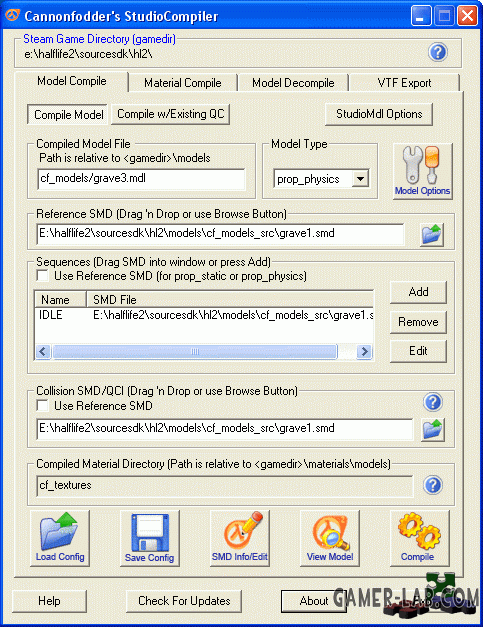Add a new sequence
The width and height of the screenshot is (483, 627).
point(418,292)
